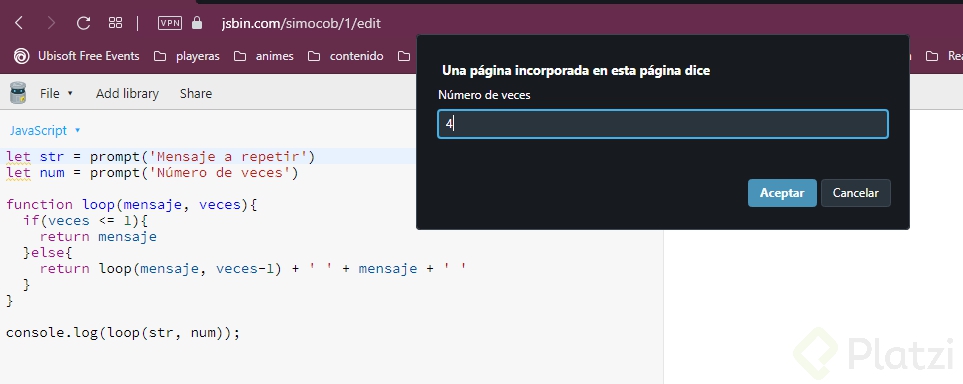The height and width of the screenshot is (384, 963).
Task: Click the code line let num = prompt
Action: 152,173
